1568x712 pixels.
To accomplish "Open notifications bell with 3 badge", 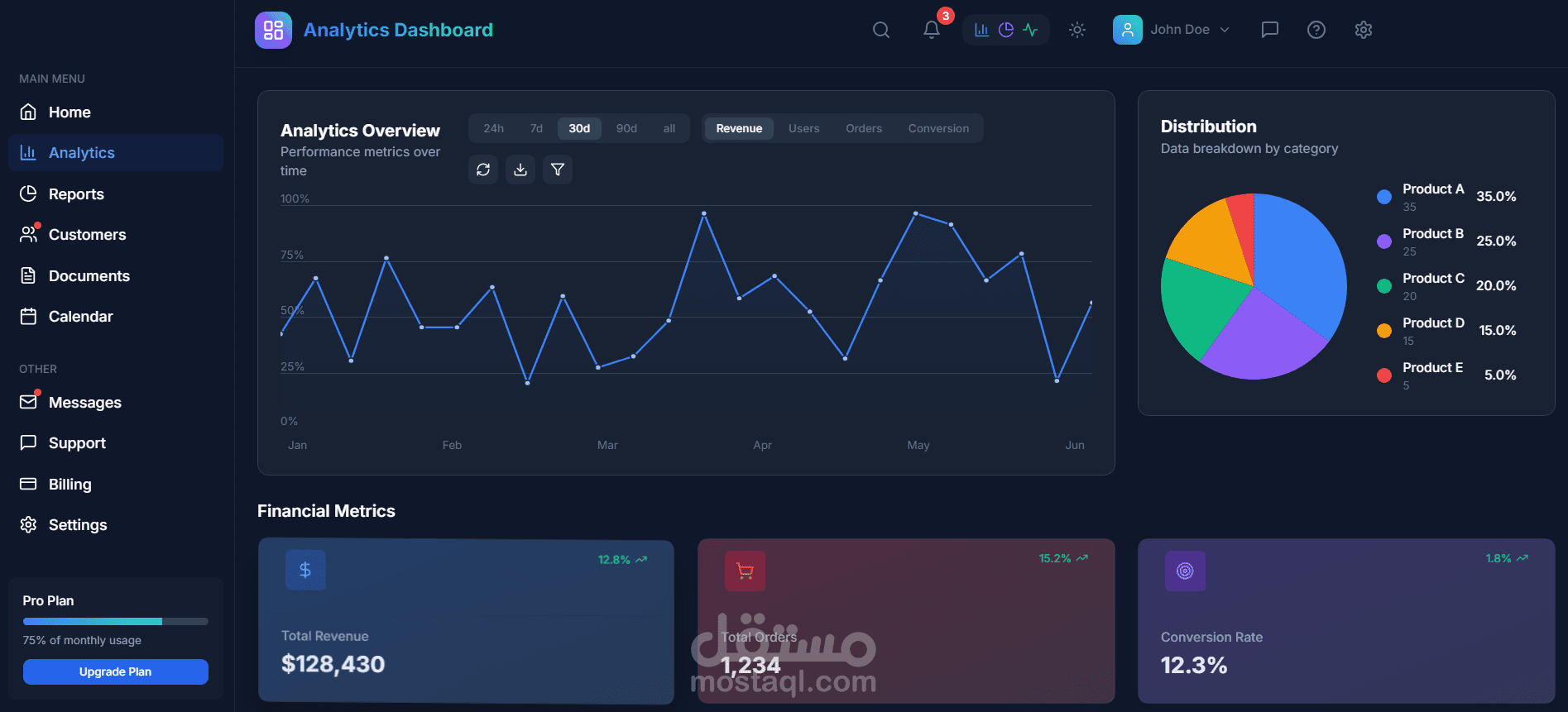I will 932,30.
